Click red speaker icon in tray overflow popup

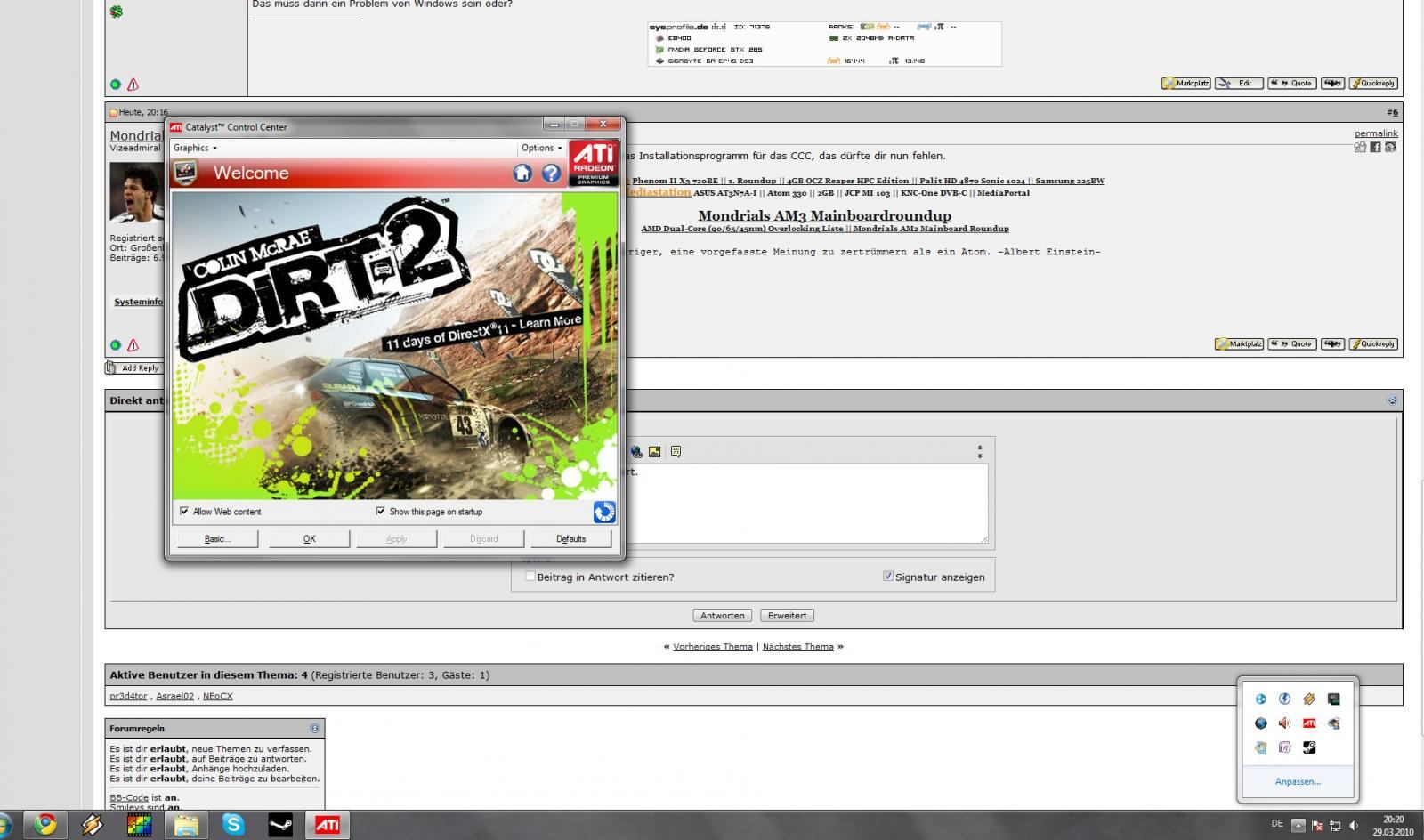[x=1284, y=723]
